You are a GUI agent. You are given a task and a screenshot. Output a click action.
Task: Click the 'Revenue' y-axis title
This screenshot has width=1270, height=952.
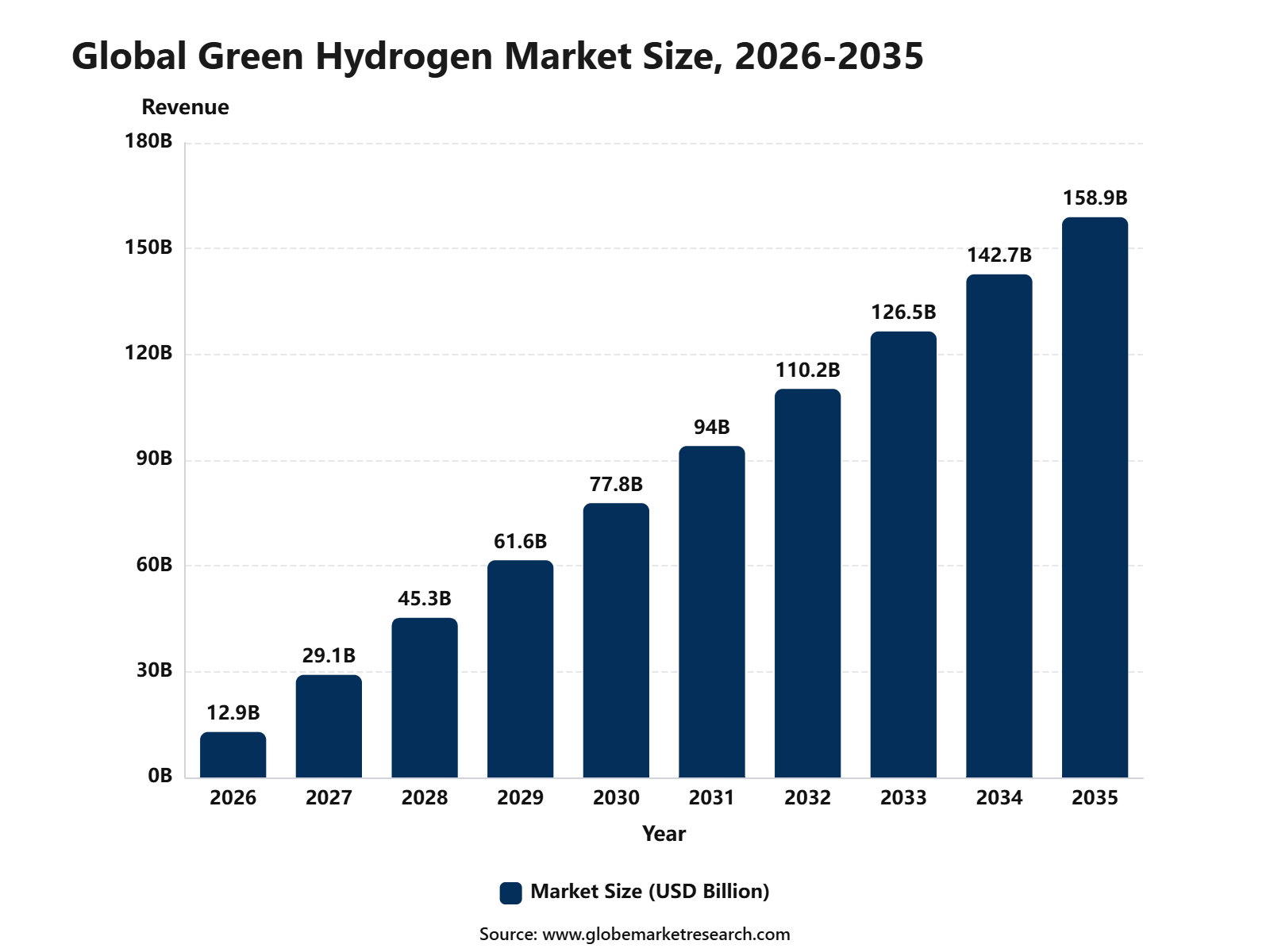tap(185, 107)
